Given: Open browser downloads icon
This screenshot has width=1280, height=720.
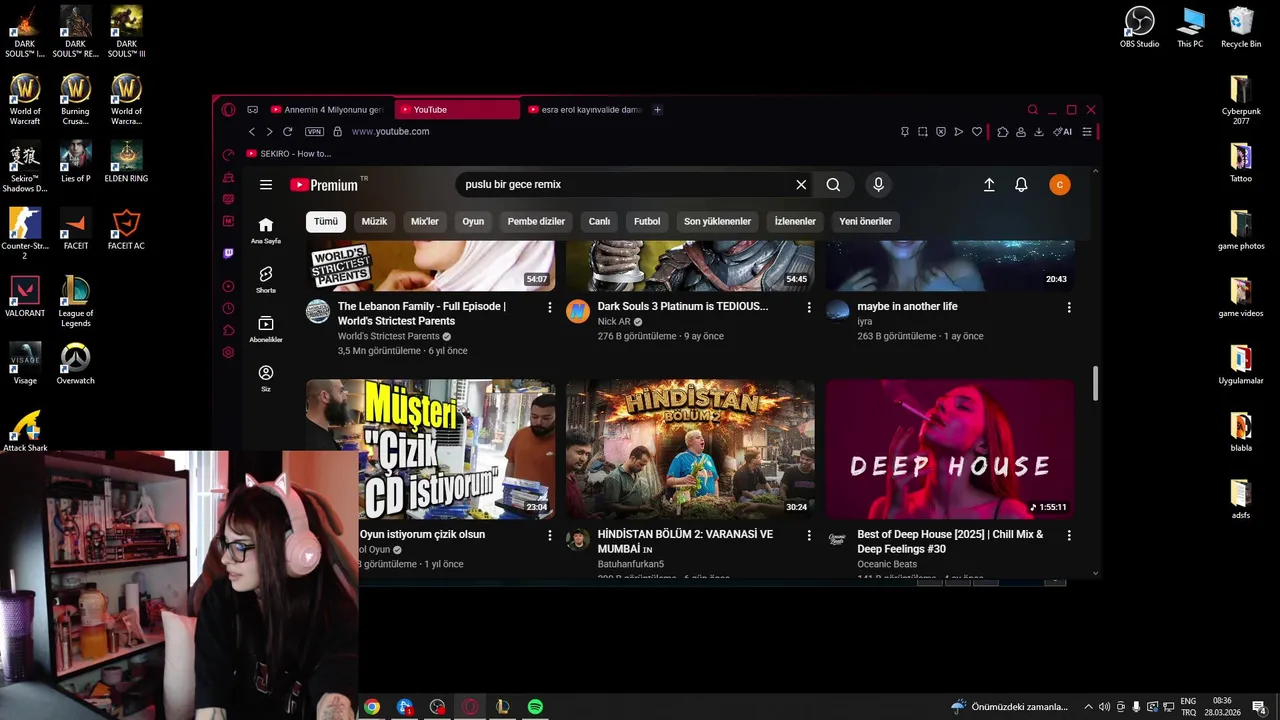Looking at the screenshot, I should coord(1039,132).
